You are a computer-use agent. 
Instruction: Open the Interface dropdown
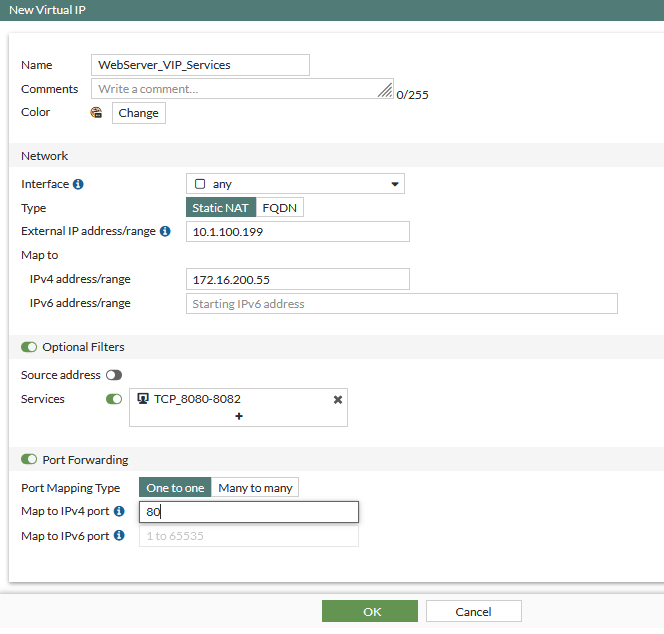click(x=295, y=184)
